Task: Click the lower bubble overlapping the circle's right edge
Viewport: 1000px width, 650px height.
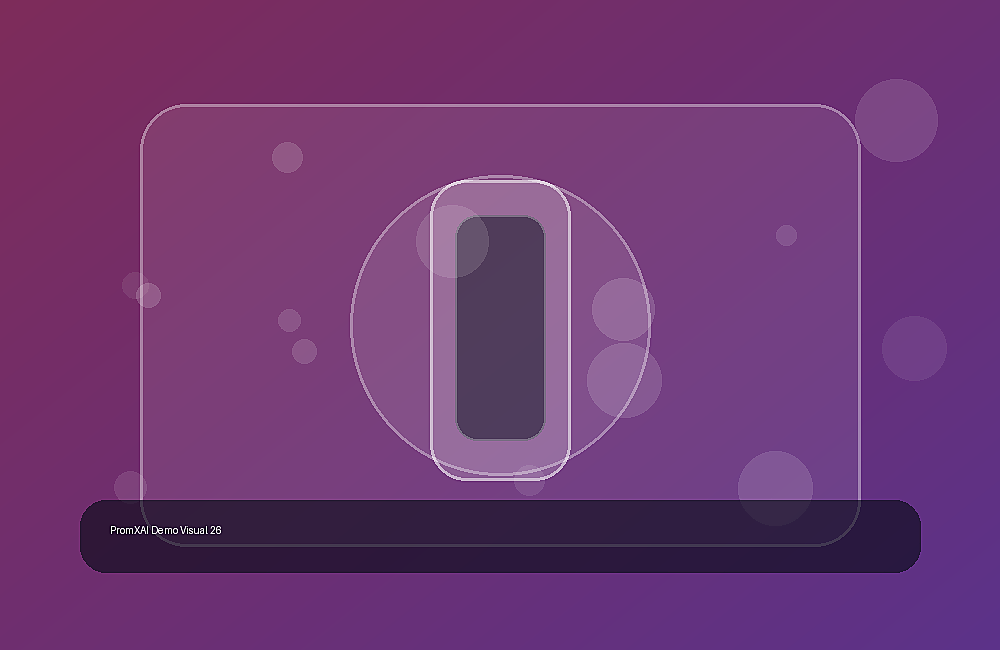Action: click(624, 380)
